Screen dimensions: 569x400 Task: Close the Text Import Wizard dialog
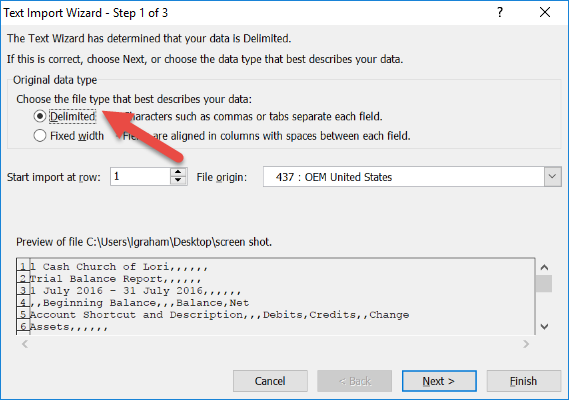pyautogui.click(x=545, y=13)
